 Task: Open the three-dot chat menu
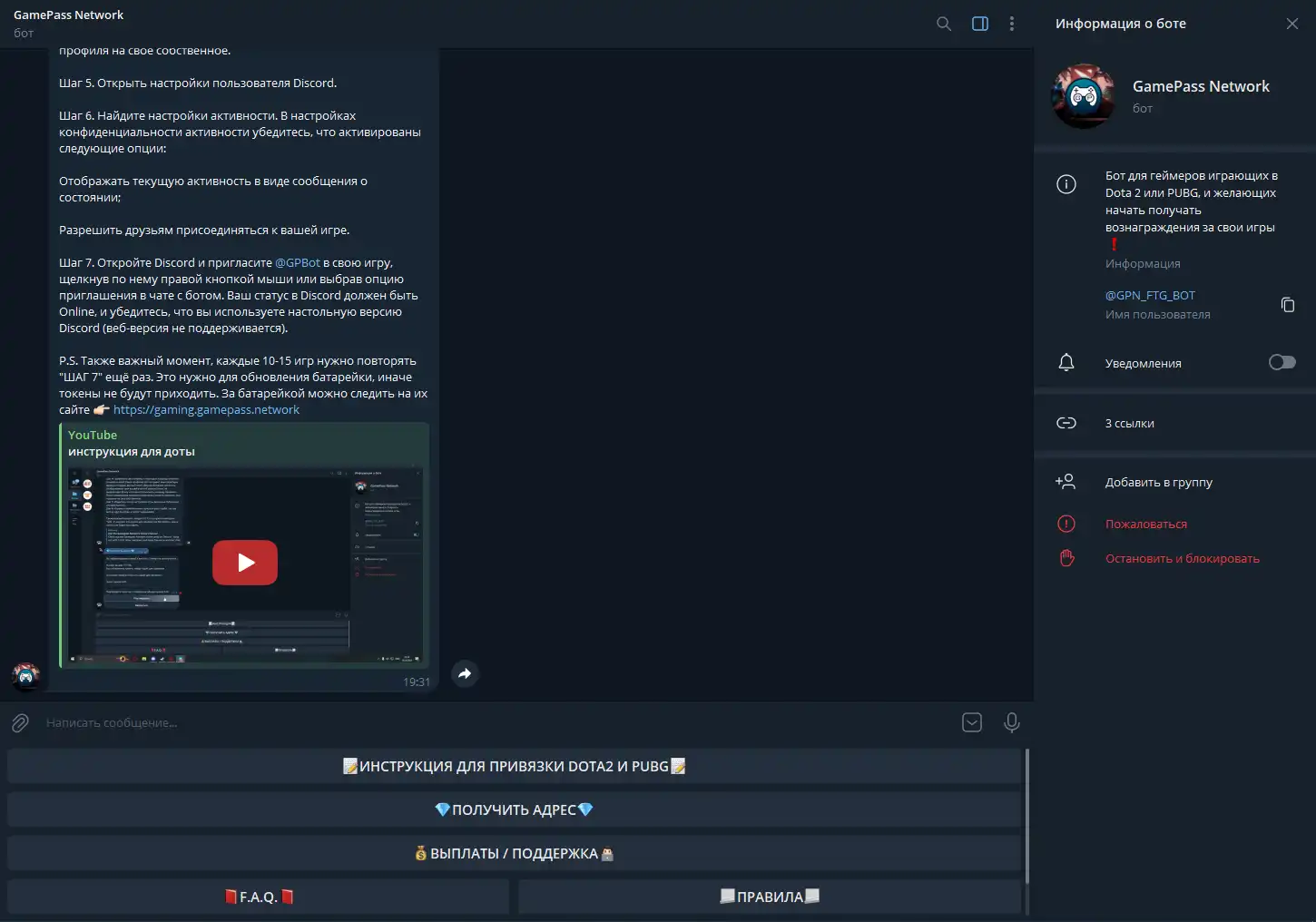coord(1012,24)
